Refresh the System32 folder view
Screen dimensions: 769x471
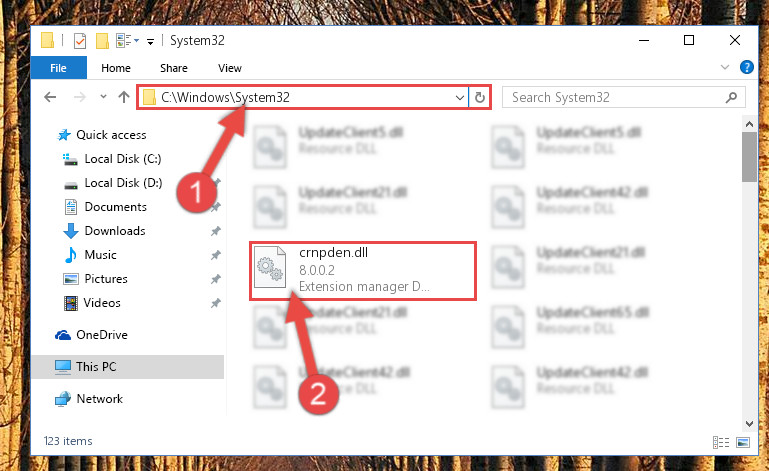click(x=480, y=97)
